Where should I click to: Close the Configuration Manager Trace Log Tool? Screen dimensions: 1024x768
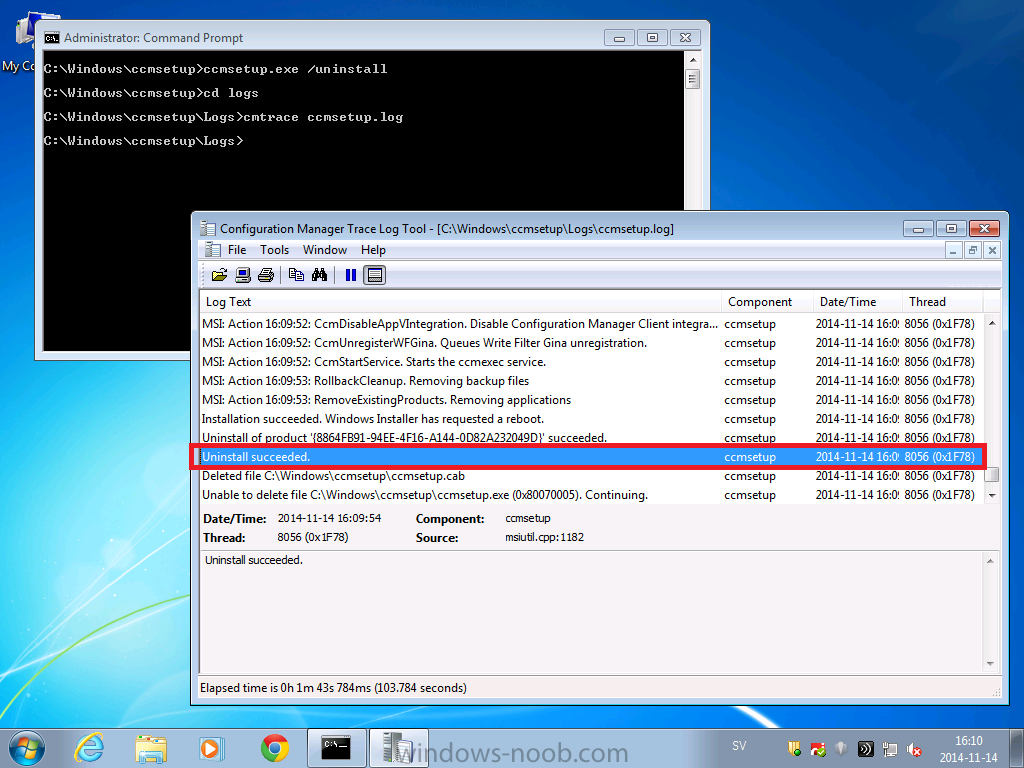click(x=984, y=229)
